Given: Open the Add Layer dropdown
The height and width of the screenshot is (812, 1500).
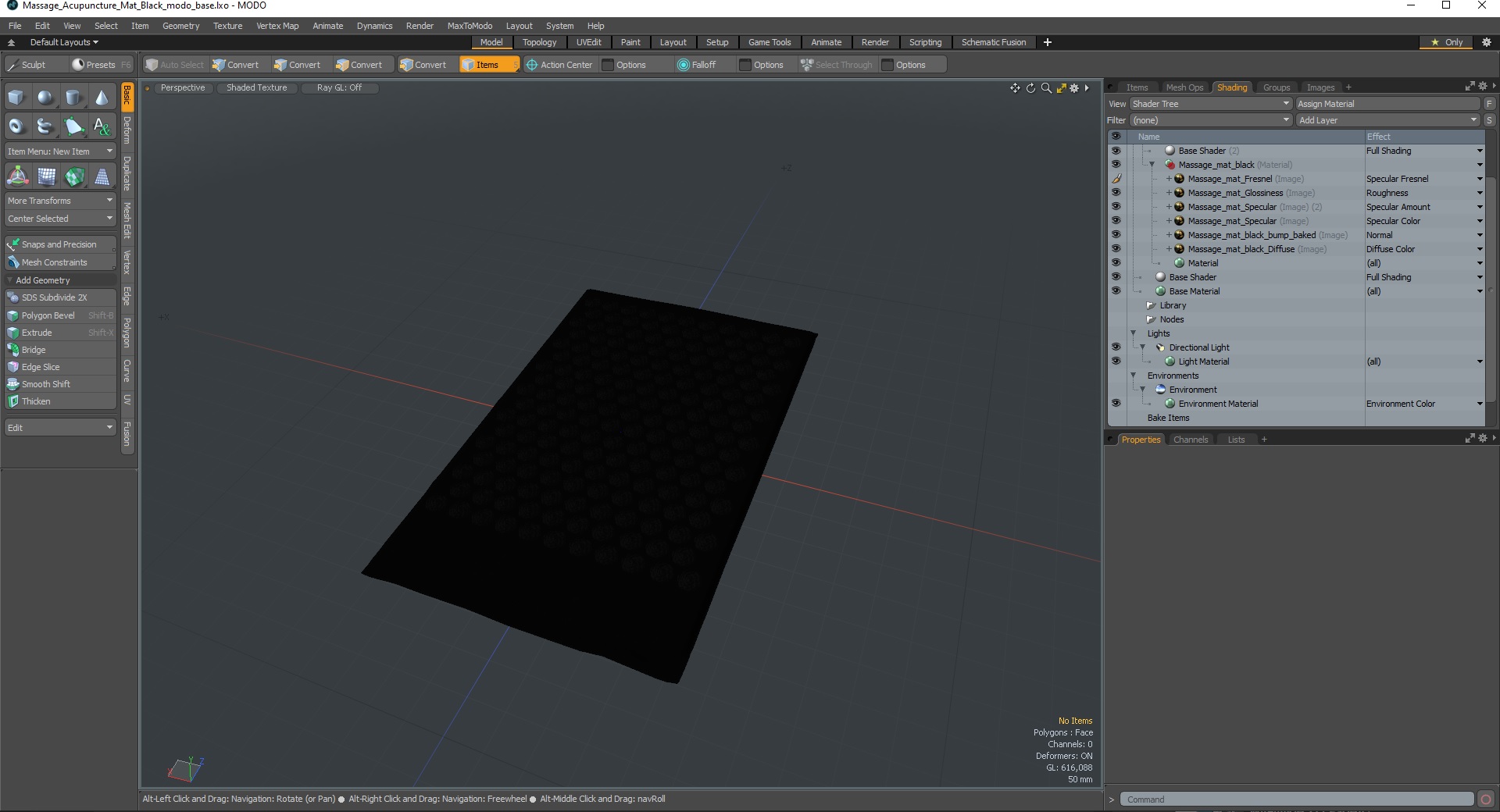Looking at the screenshot, I should (1387, 120).
